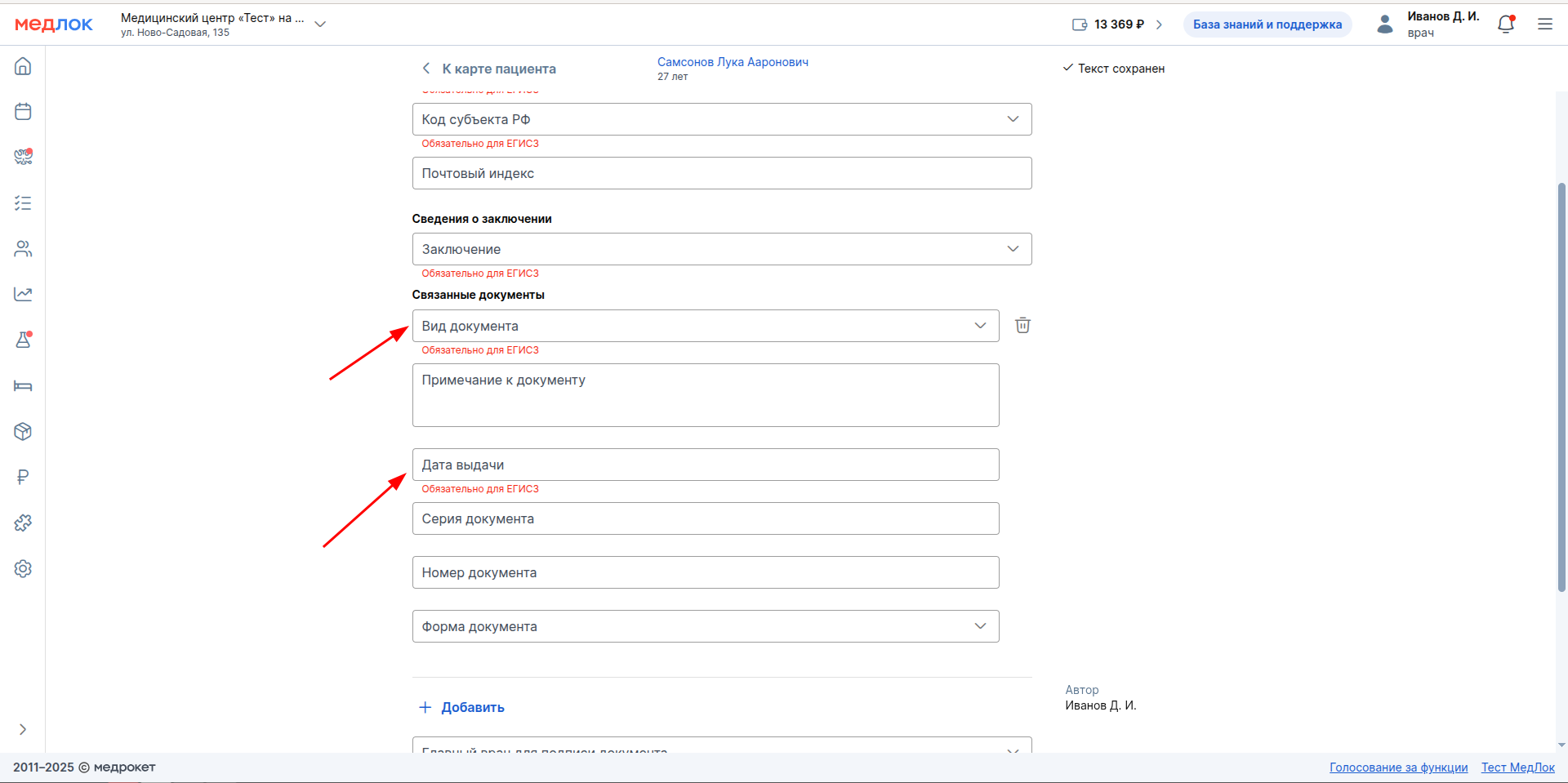This screenshot has width=1568, height=783.
Task: Click the 'Дата выдачи' input field
Action: [x=705, y=465]
